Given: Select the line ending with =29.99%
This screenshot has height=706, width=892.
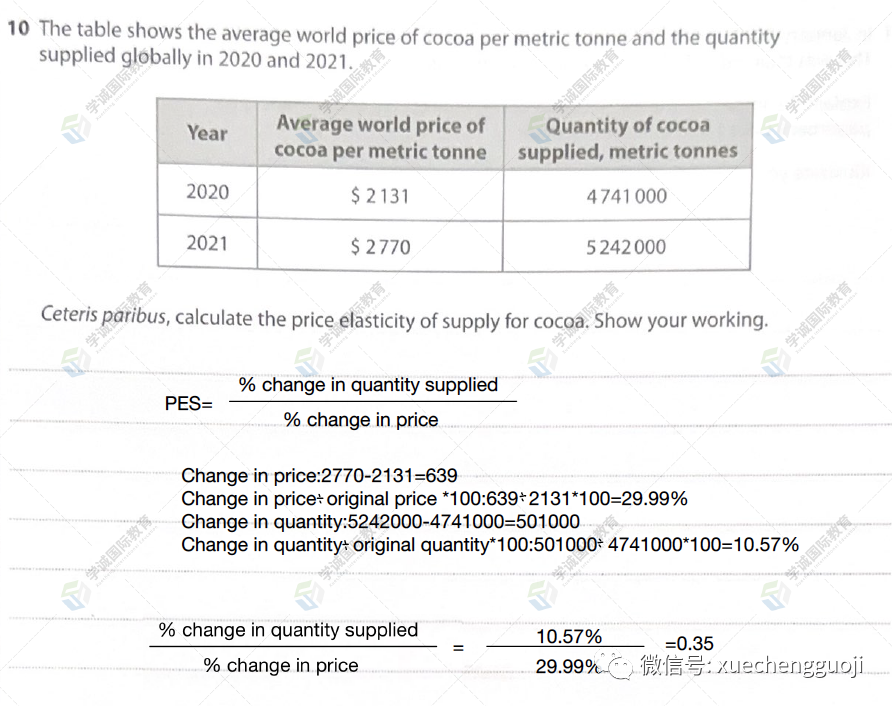Looking at the screenshot, I should 434,498.
